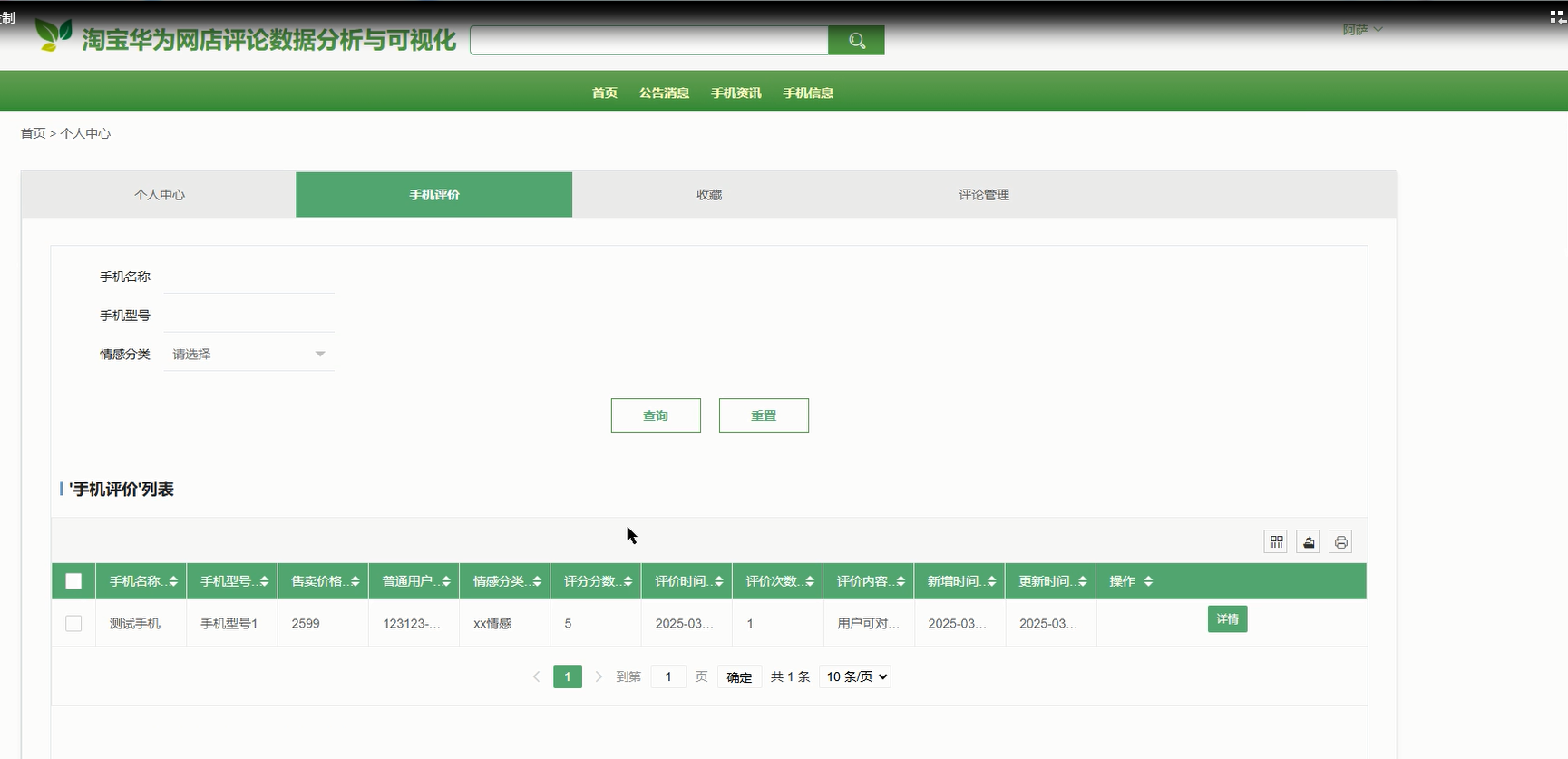The image size is (1568, 759).
Task: Click the magnifier search button
Action: pos(856,40)
